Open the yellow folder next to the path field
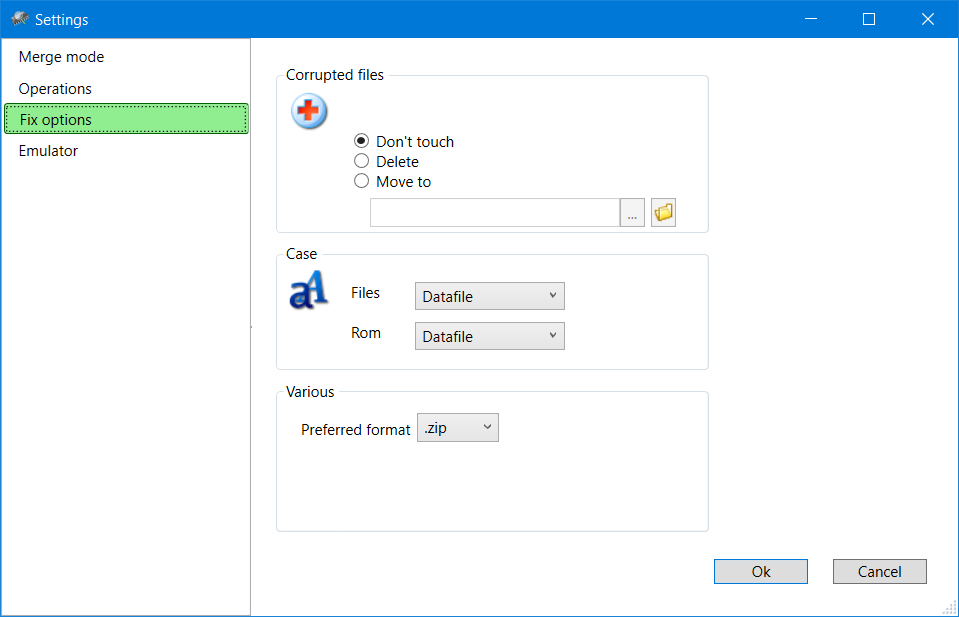 pos(663,213)
